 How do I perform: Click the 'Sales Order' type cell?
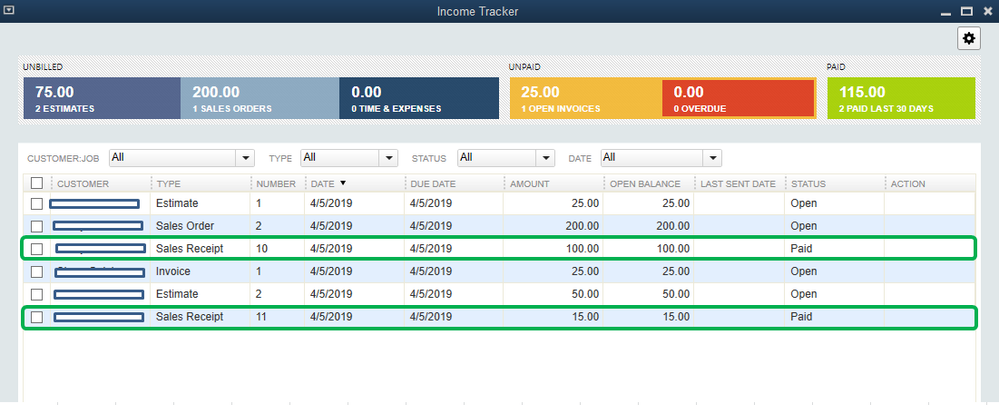point(185,226)
